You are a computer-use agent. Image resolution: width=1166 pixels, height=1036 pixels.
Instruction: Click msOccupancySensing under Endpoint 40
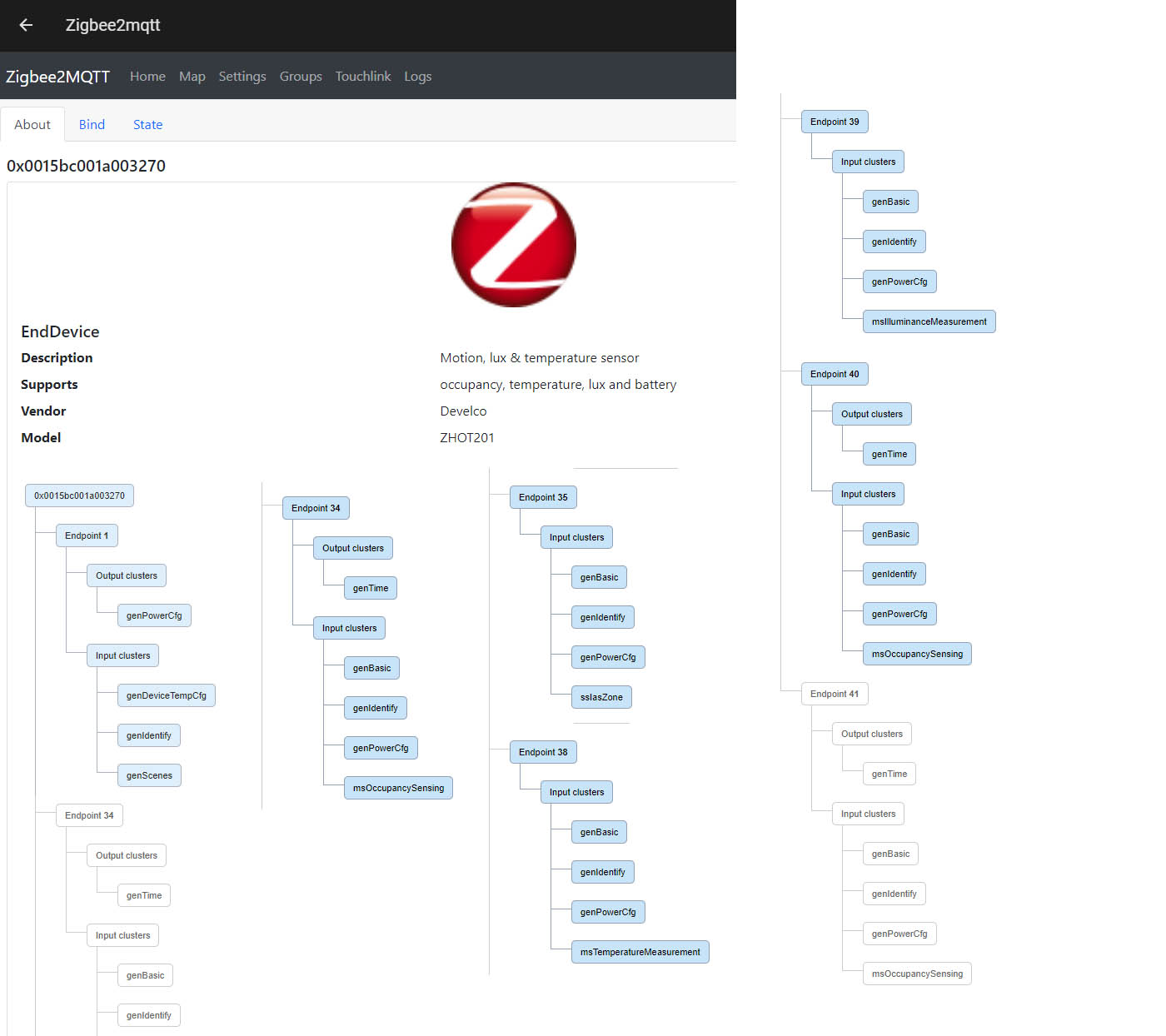(x=916, y=653)
